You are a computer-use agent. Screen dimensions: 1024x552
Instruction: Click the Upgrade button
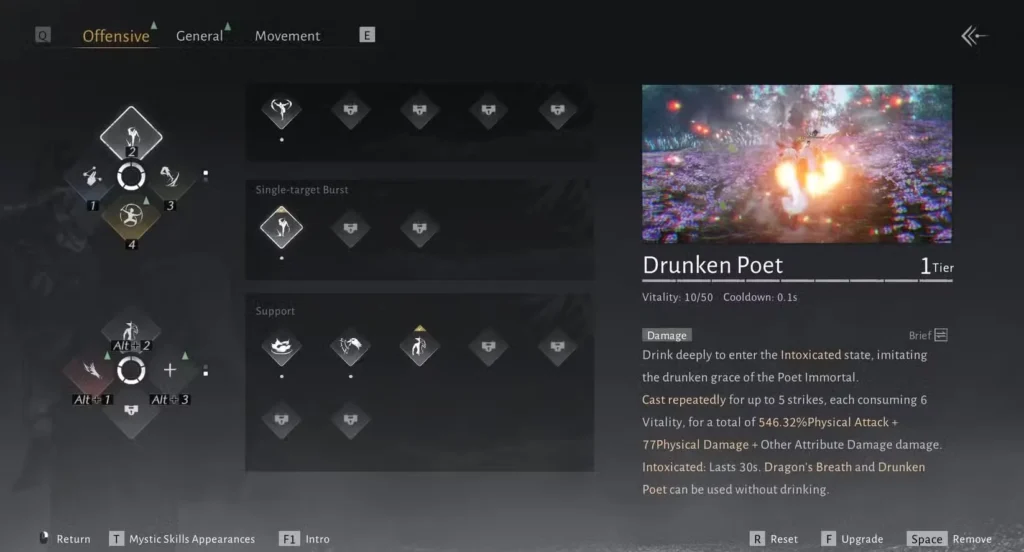[852, 539]
